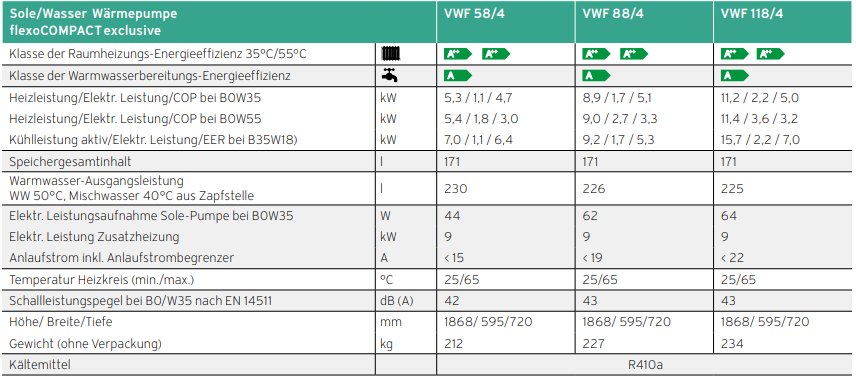Select Schallleistungspegel row label
856x377 pixels.
[x=141, y=301]
